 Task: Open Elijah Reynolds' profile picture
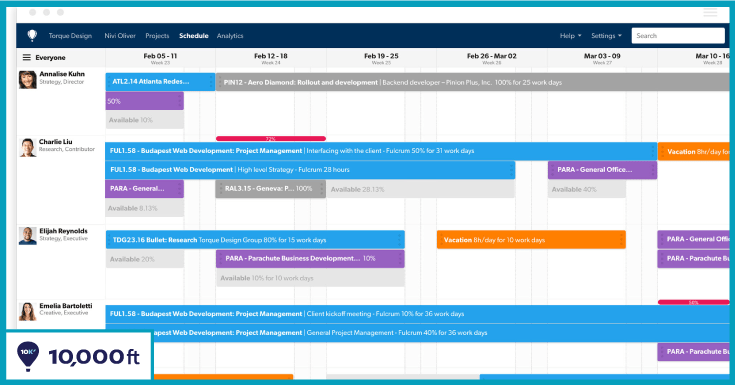(28, 236)
